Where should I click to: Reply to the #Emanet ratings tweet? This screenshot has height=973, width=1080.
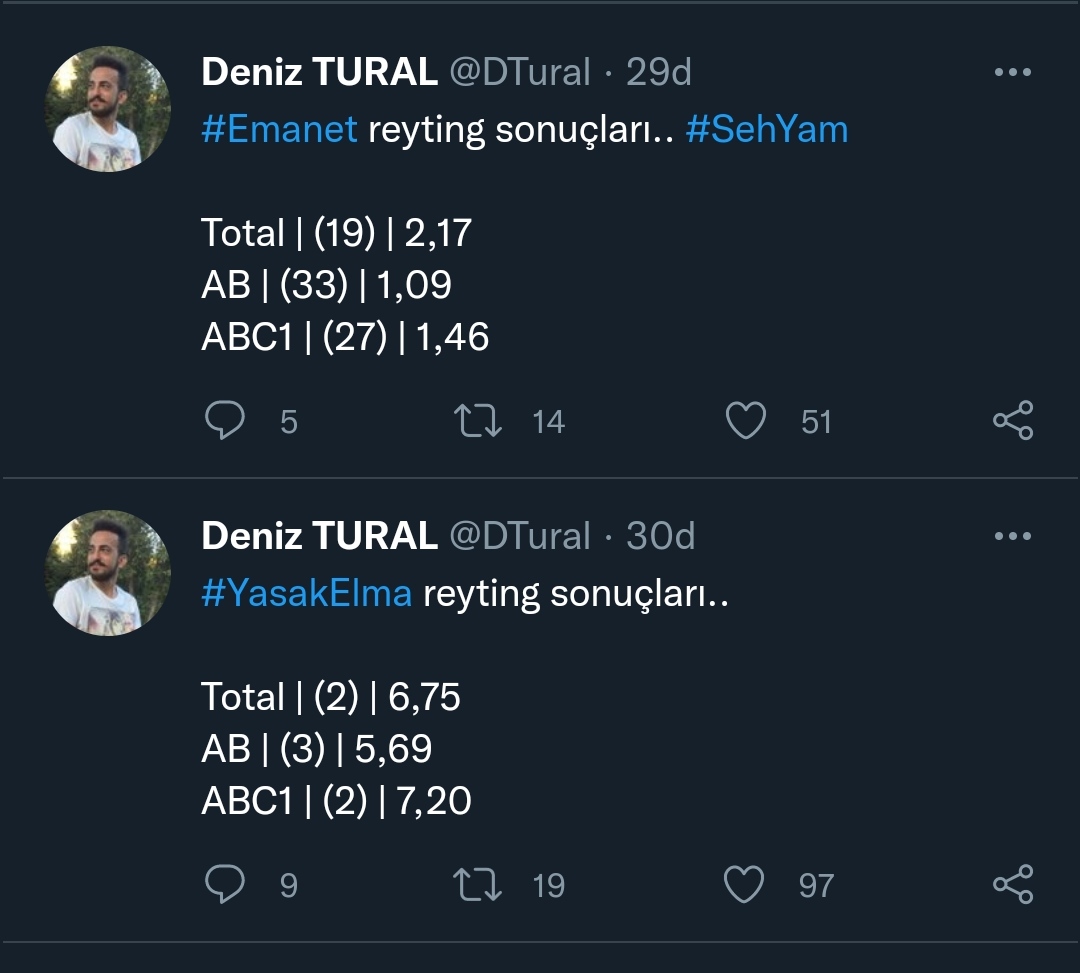[x=225, y=421]
